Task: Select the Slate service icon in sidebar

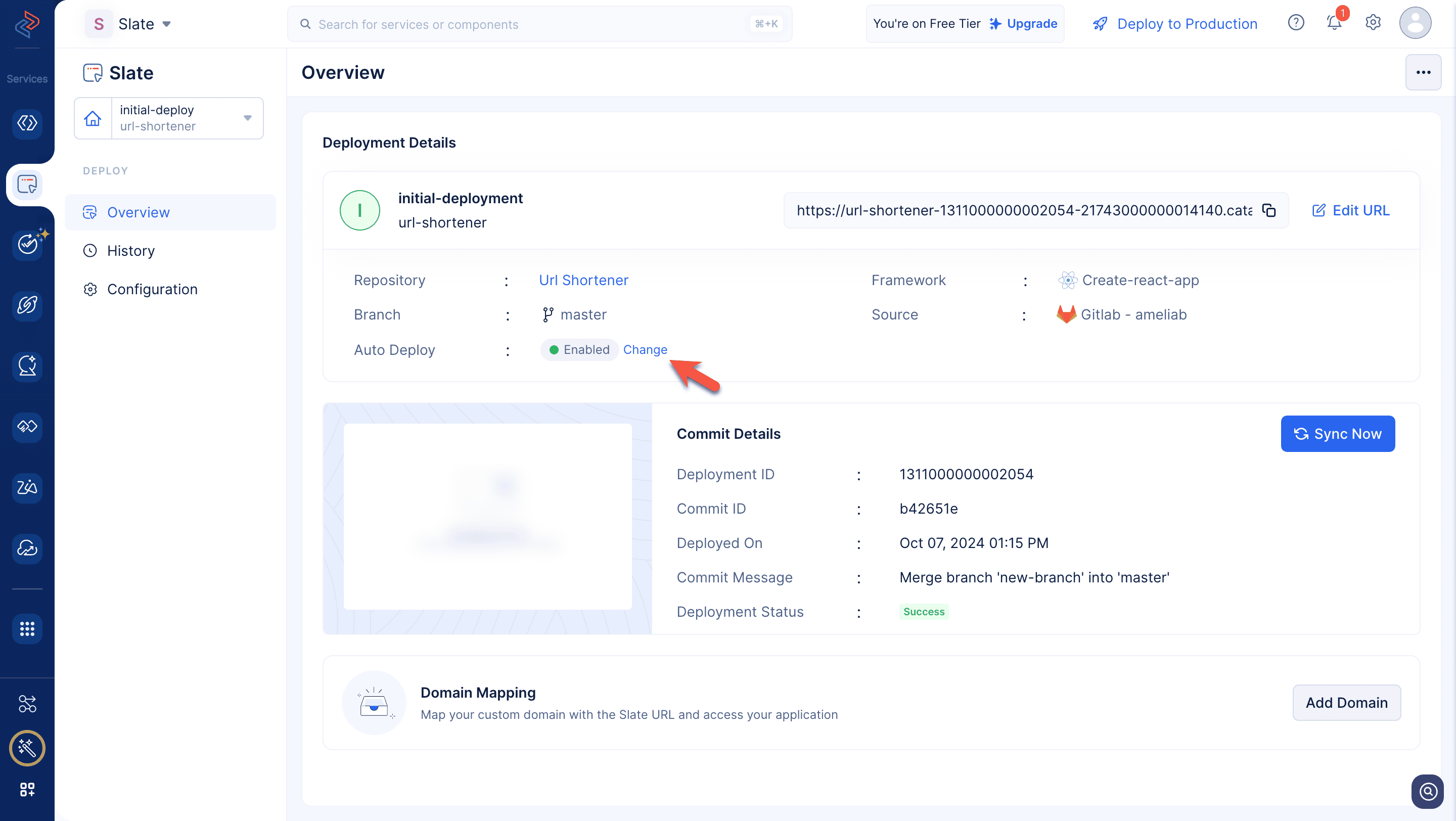Action: click(27, 184)
